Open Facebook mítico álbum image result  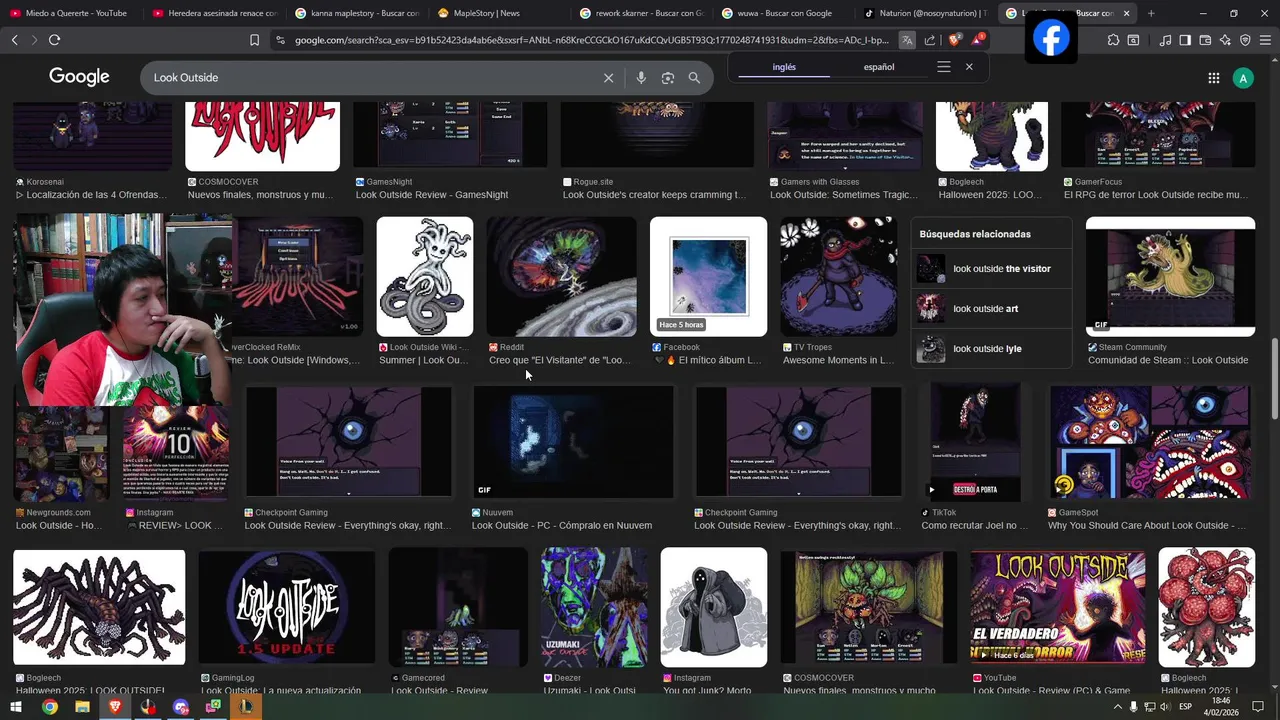click(x=708, y=277)
